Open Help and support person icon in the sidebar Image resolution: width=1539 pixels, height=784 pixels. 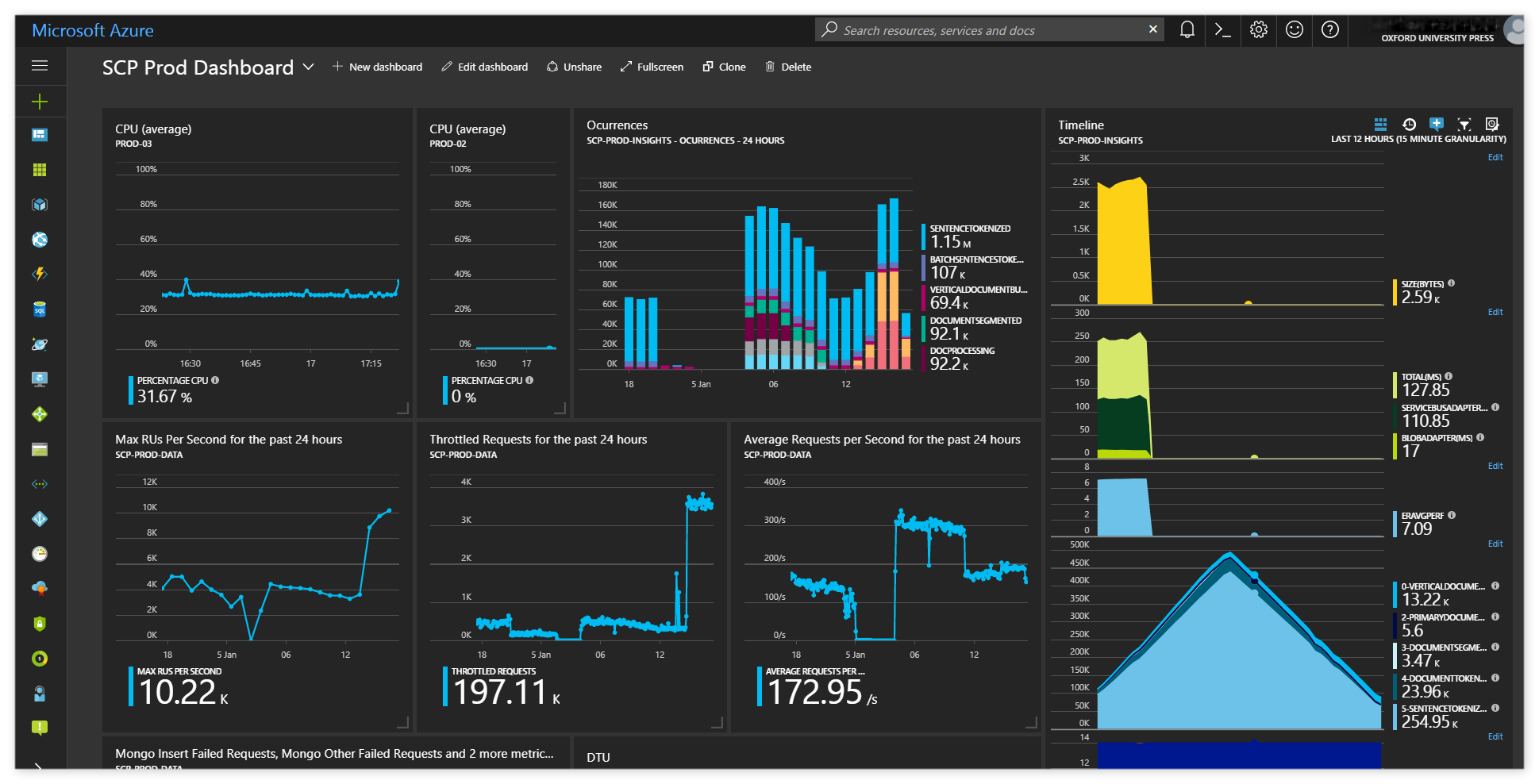(x=40, y=694)
